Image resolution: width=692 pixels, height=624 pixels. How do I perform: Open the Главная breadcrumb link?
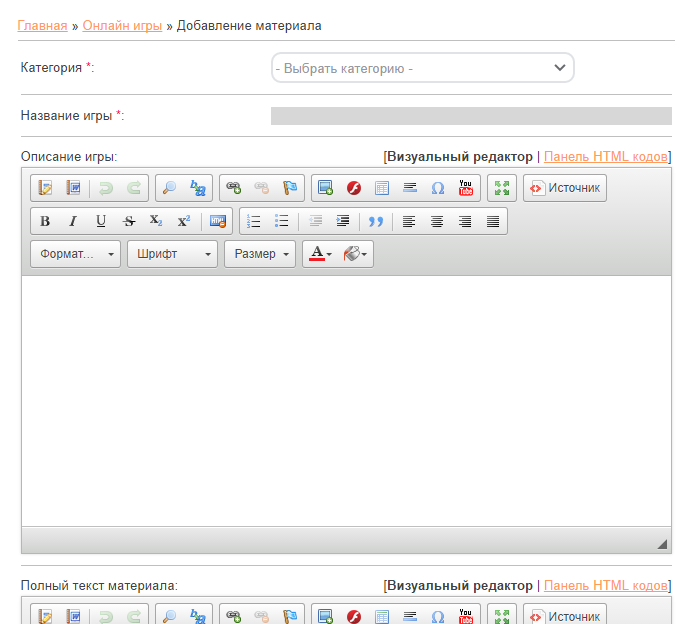pos(42,25)
